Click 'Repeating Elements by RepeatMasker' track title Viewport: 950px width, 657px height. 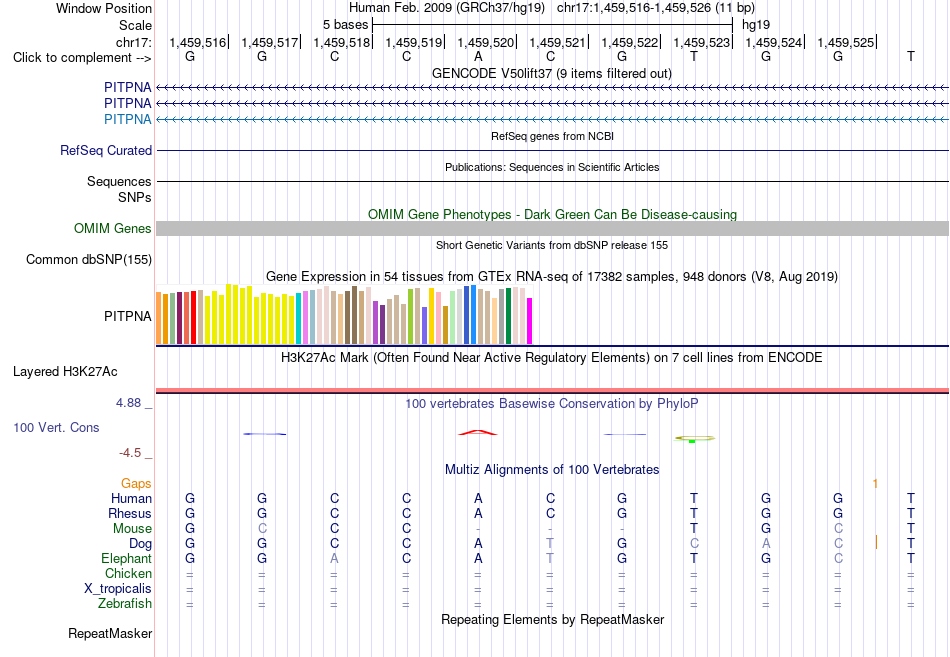coord(552,619)
